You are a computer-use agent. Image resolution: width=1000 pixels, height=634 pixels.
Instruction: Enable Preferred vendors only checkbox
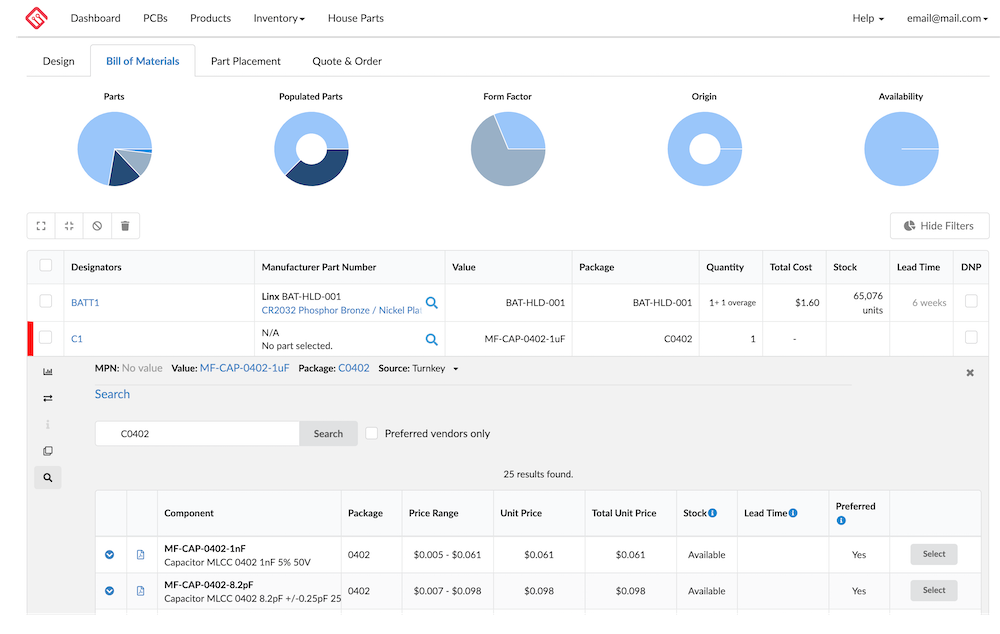coord(372,433)
